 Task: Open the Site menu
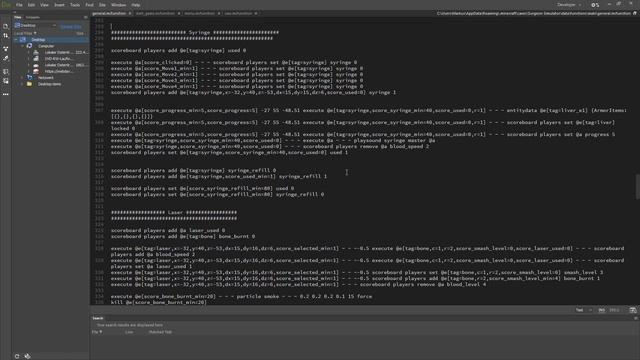102,5
